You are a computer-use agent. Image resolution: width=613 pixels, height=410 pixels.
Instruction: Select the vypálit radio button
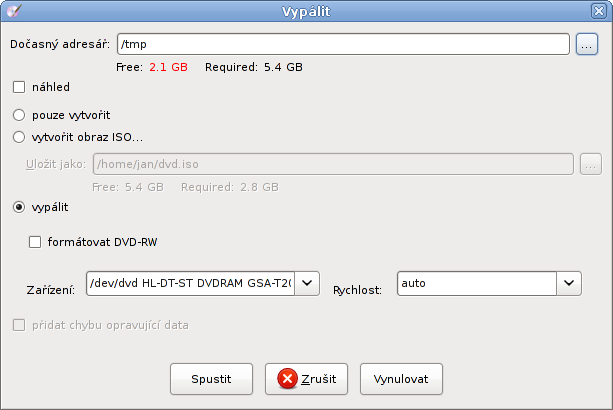click(19, 207)
